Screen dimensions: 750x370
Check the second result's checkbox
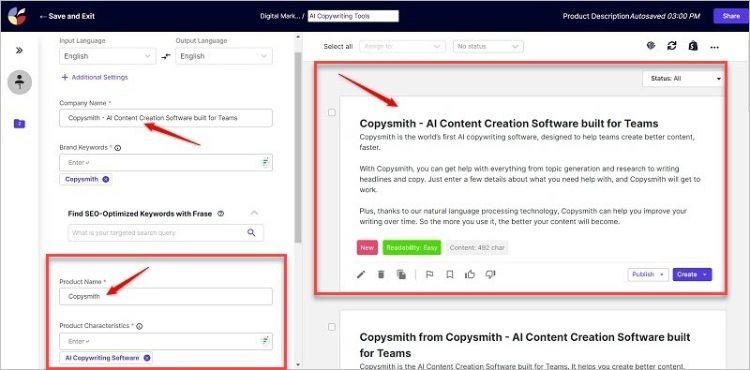click(x=332, y=327)
